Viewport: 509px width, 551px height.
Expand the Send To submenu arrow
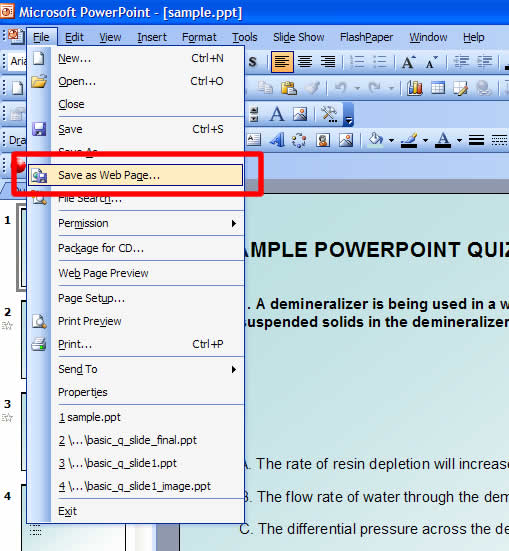[234, 369]
